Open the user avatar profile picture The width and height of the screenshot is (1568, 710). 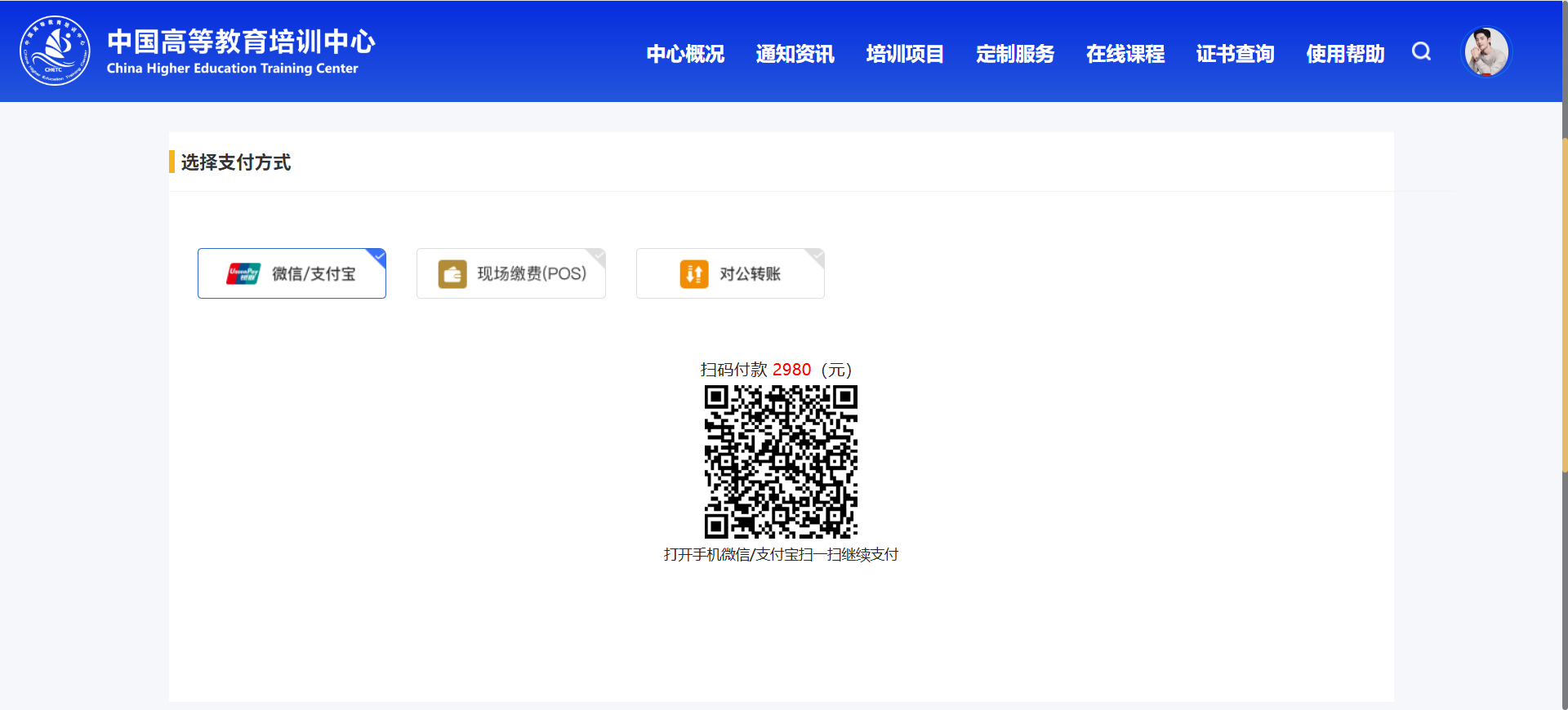(1486, 51)
